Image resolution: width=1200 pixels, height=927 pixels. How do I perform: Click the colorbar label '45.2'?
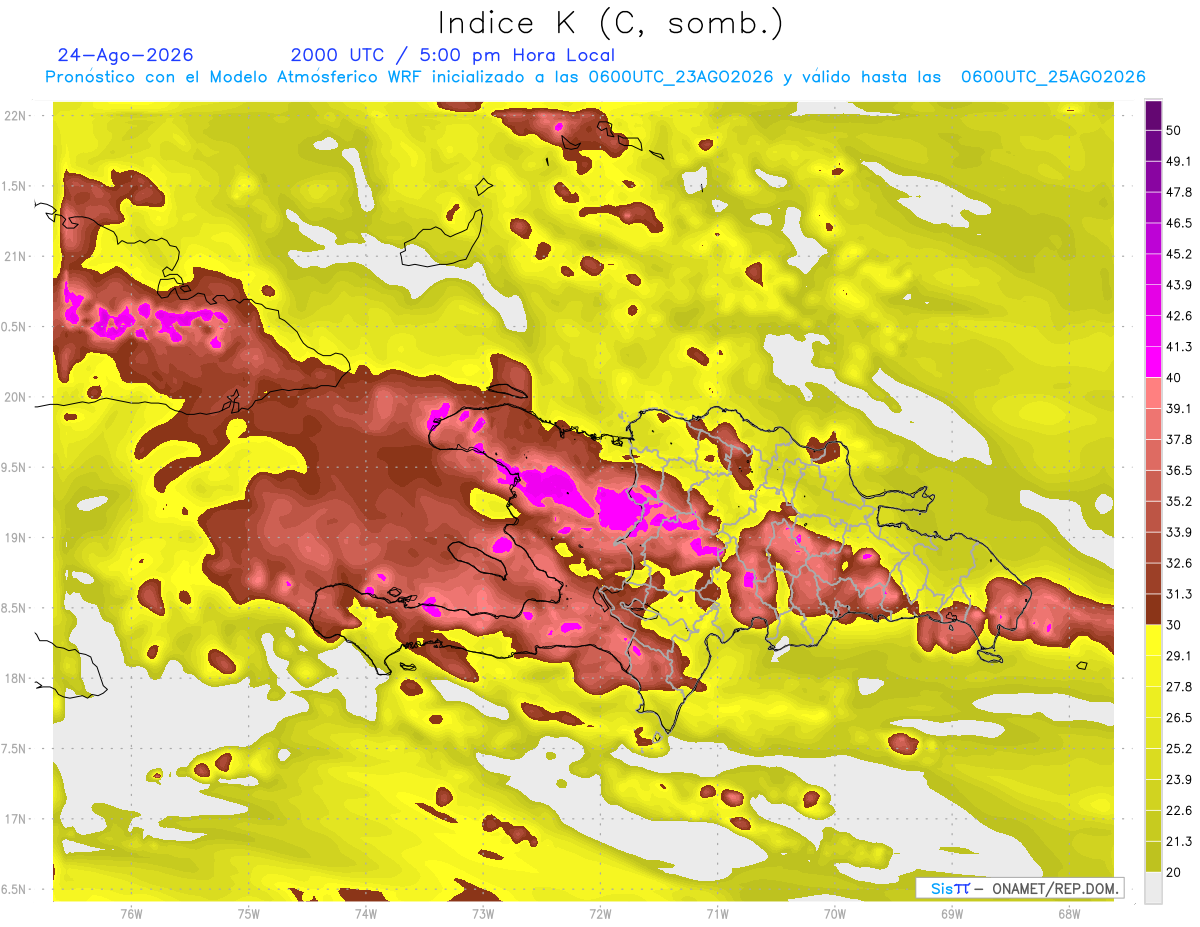pyautogui.click(x=1179, y=254)
